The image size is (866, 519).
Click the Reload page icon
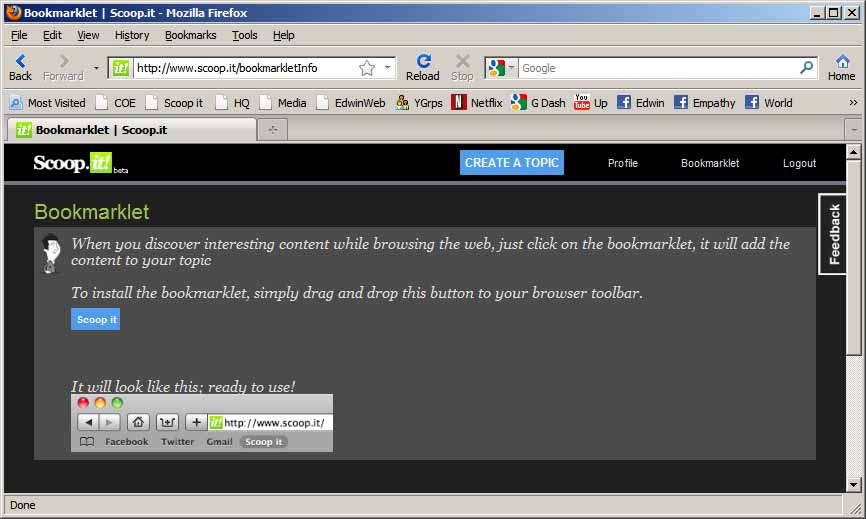pos(423,62)
